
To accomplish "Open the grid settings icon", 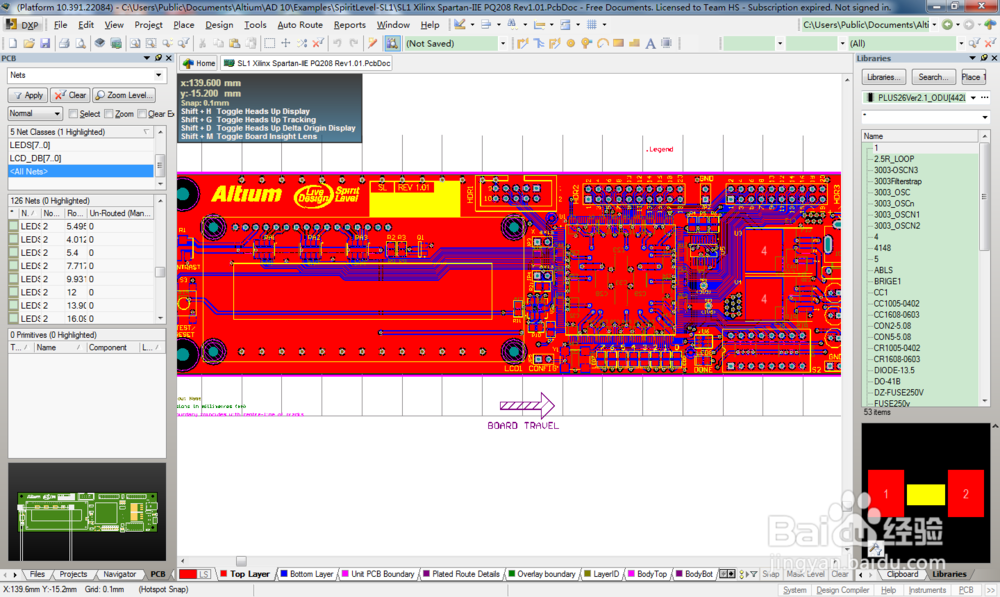I will click(592, 25).
